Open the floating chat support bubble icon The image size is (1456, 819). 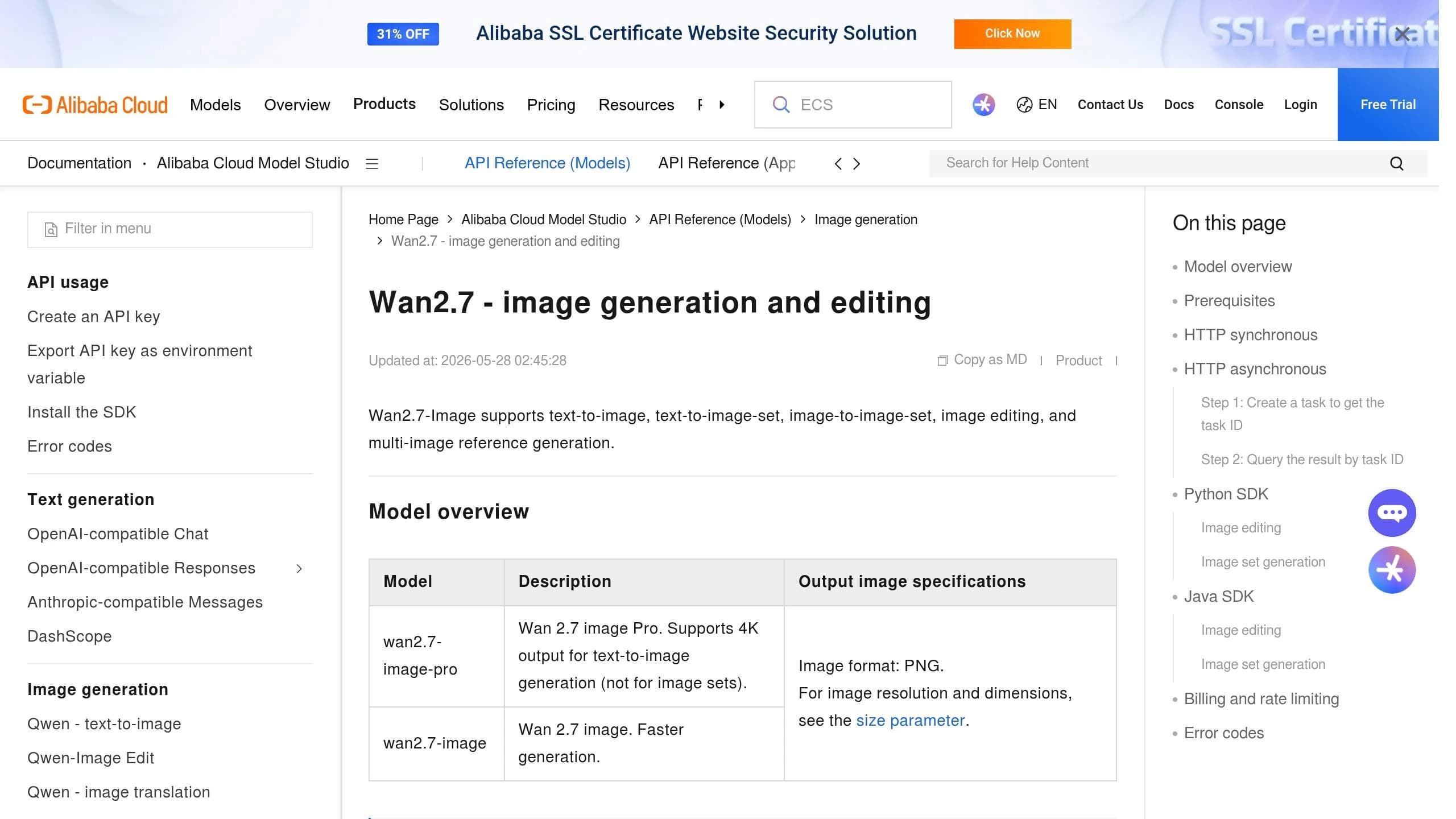pos(1392,513)
